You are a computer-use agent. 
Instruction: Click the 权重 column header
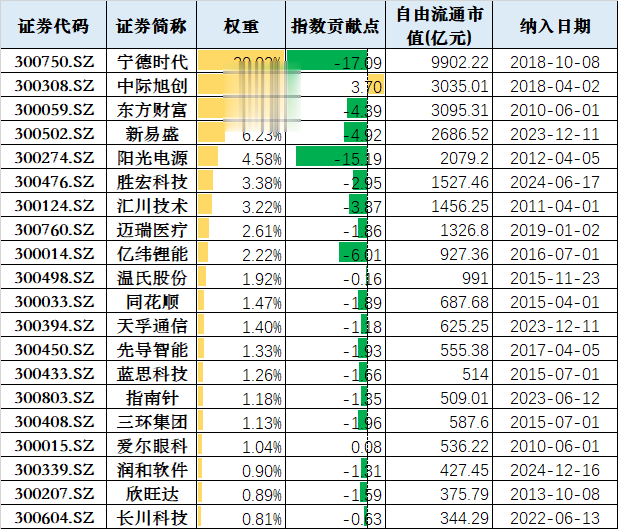241,26
